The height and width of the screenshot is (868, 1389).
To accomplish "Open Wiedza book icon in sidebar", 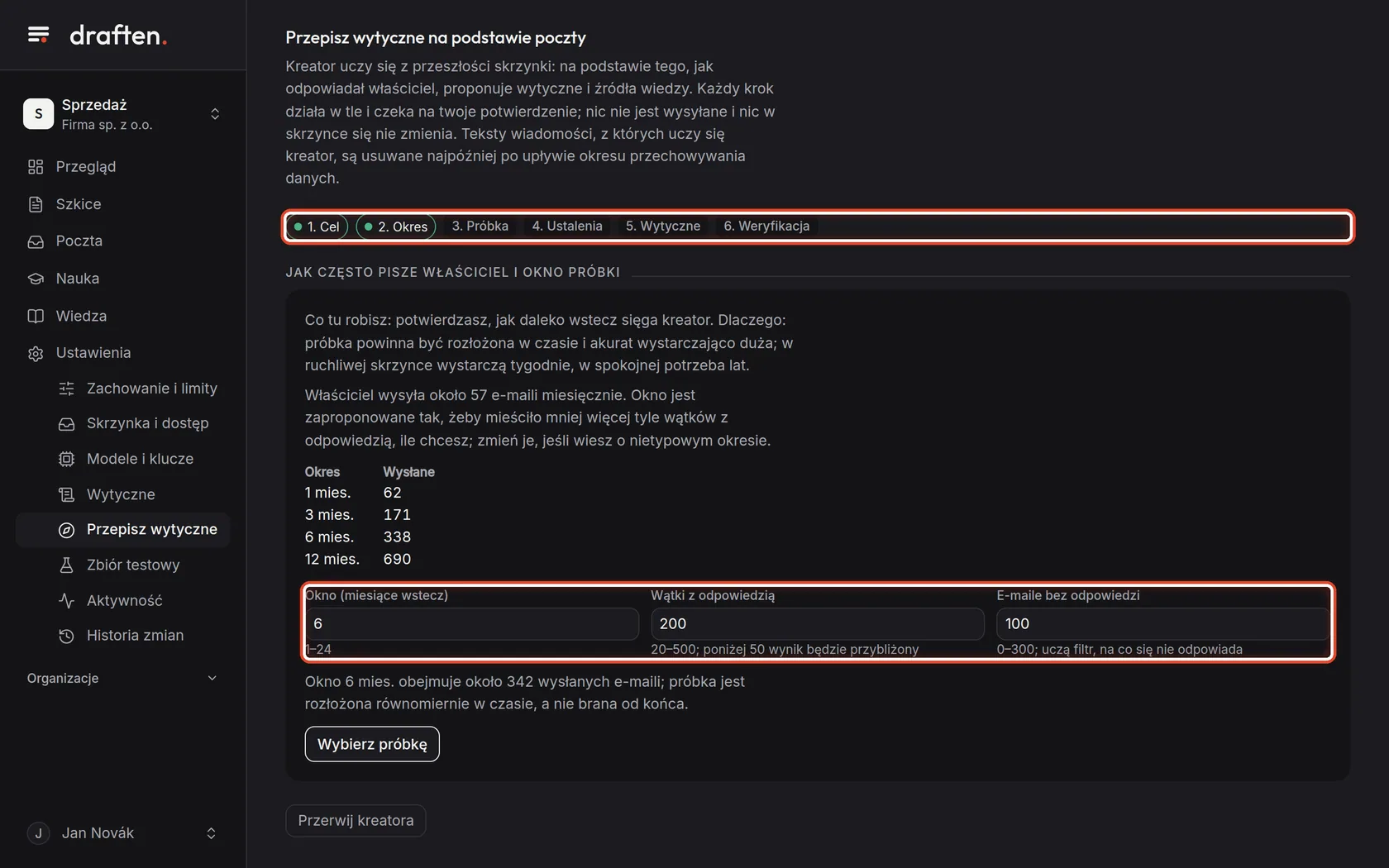I will click(36, 316).
